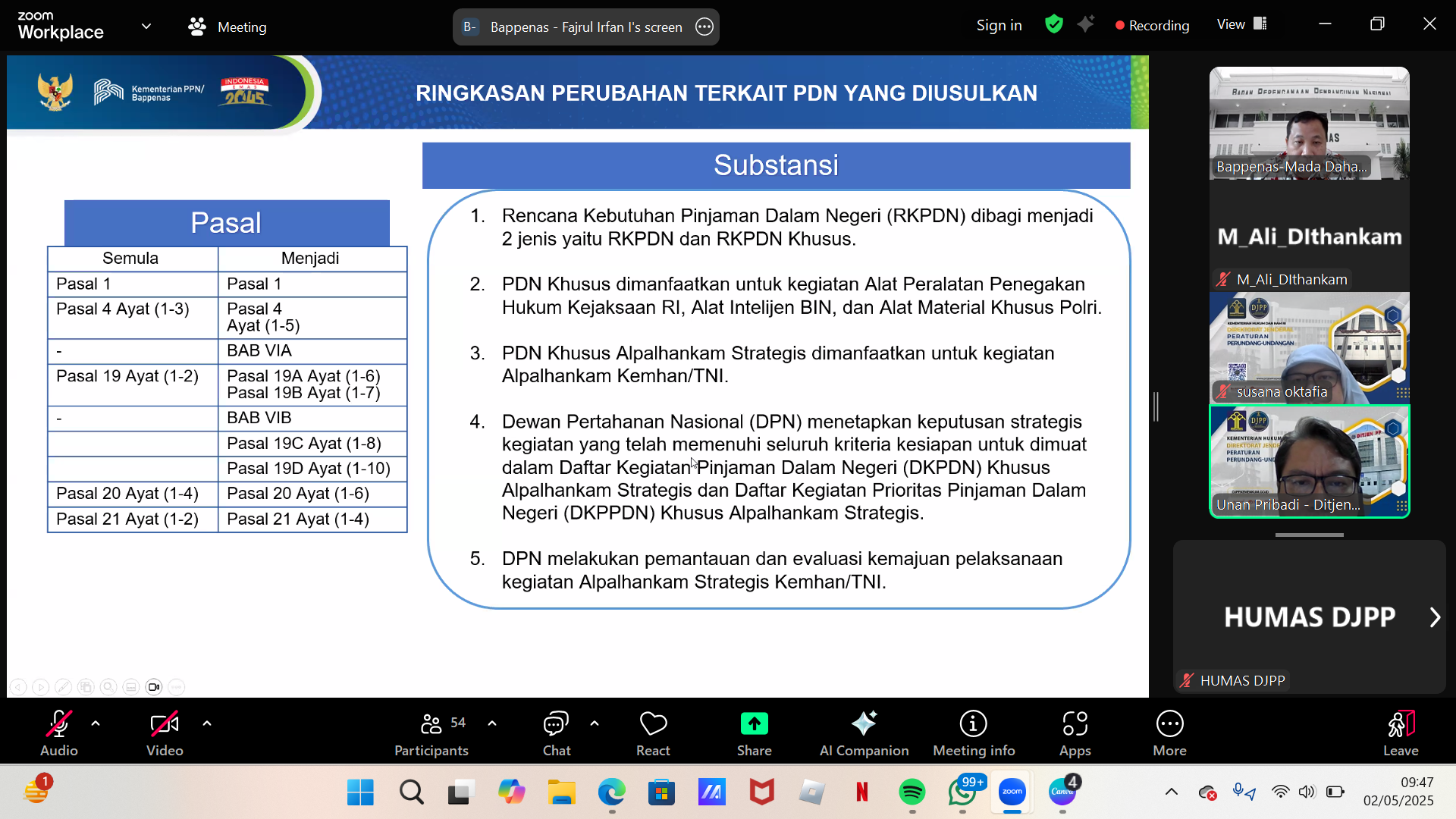Expand the participants options arrow
The height and width of the screenshot is (819, 1456).
pyautogui.click(x=492, y=723)
